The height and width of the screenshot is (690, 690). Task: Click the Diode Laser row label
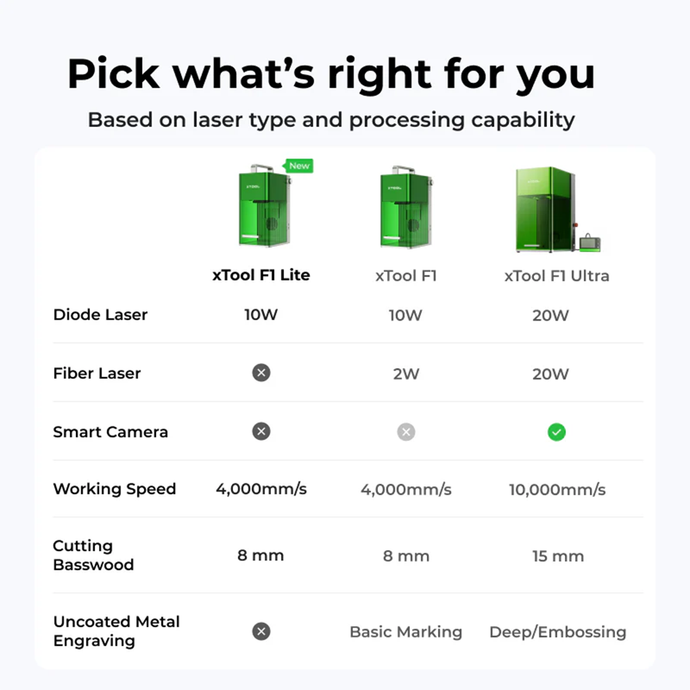[x=100, y=315]
